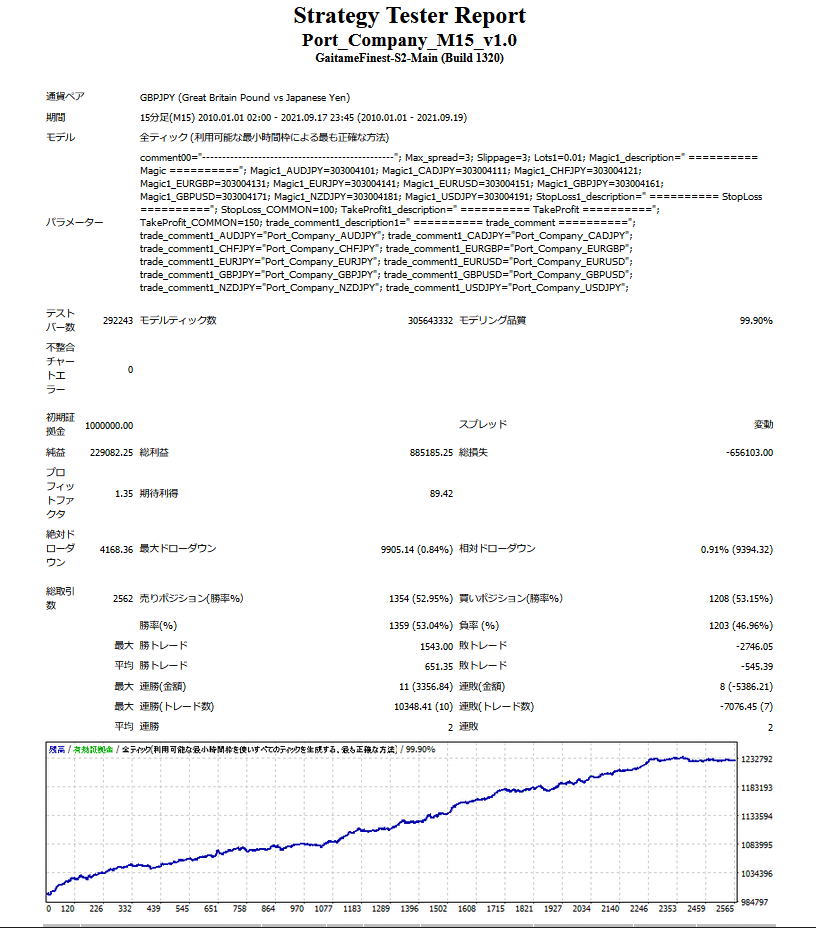Click the chart x-axis label 1289
This screenshot has height=928, width=816.
click(380, 908)
